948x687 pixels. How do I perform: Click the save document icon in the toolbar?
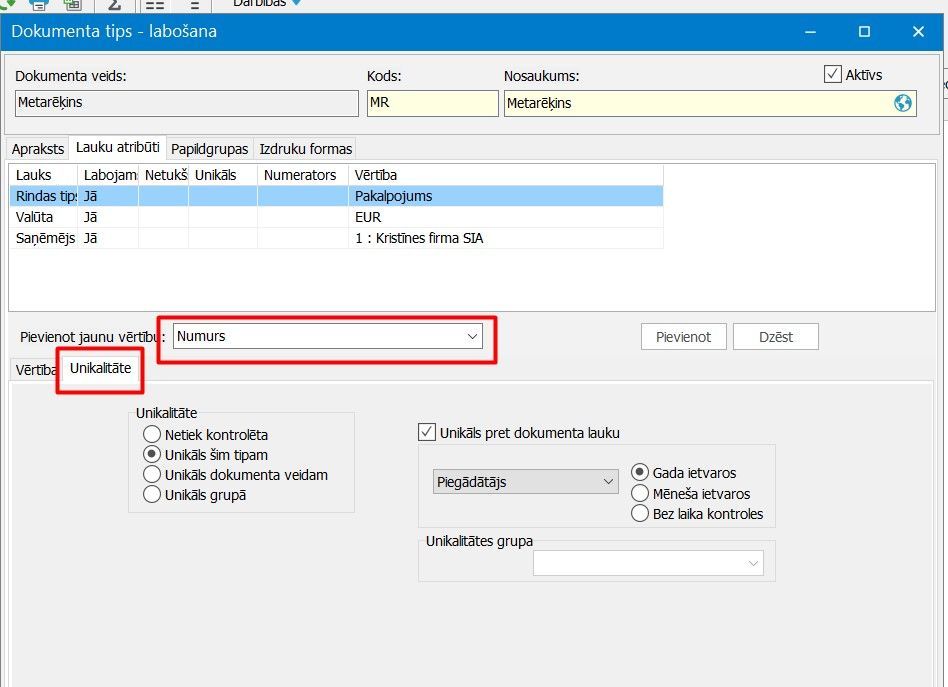(x=72, y=4)
